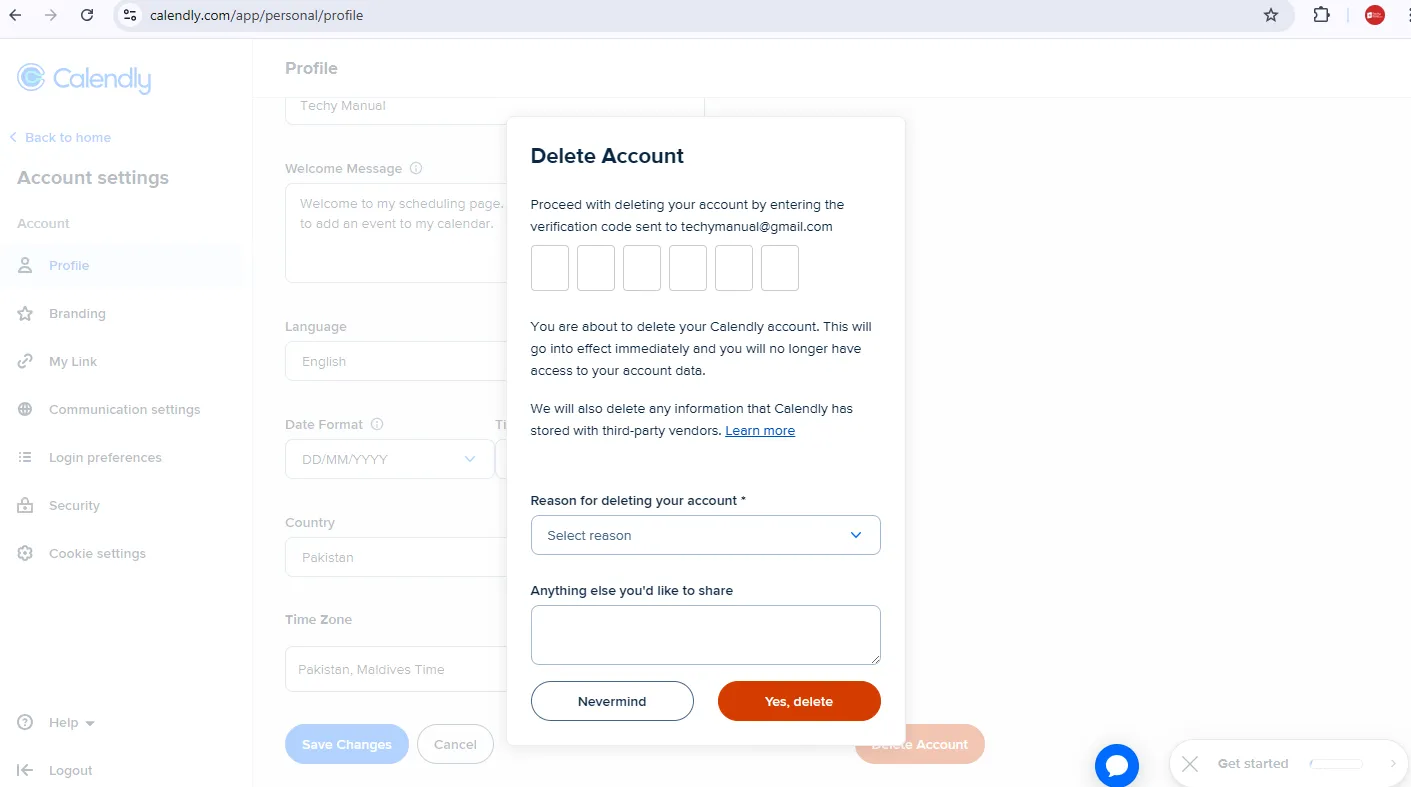Open the Select reason dropdown
1411x787 pixels.
[705, 535]
